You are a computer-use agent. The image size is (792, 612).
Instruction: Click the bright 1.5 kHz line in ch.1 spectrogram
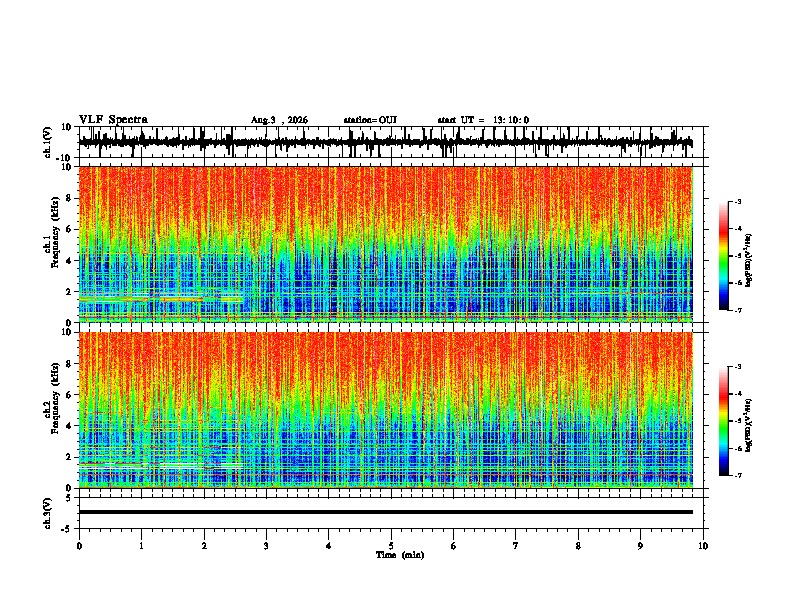pyautogui.click(x=161, y=299)
